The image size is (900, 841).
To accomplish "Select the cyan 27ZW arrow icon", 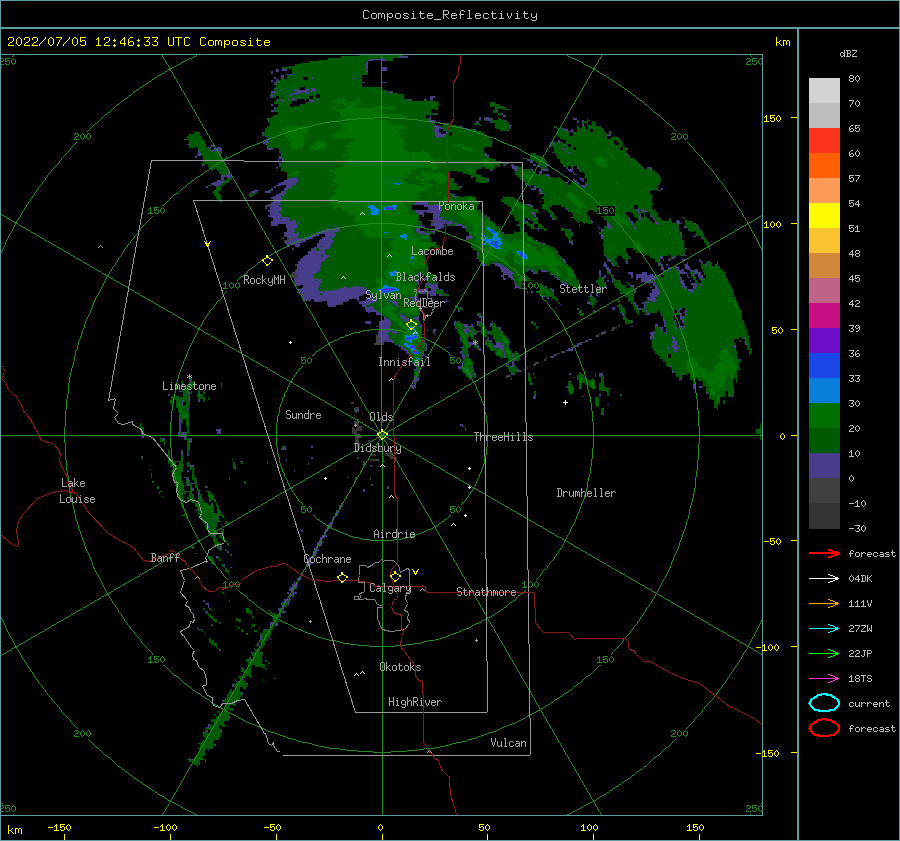I will click(x=824, y=629).
